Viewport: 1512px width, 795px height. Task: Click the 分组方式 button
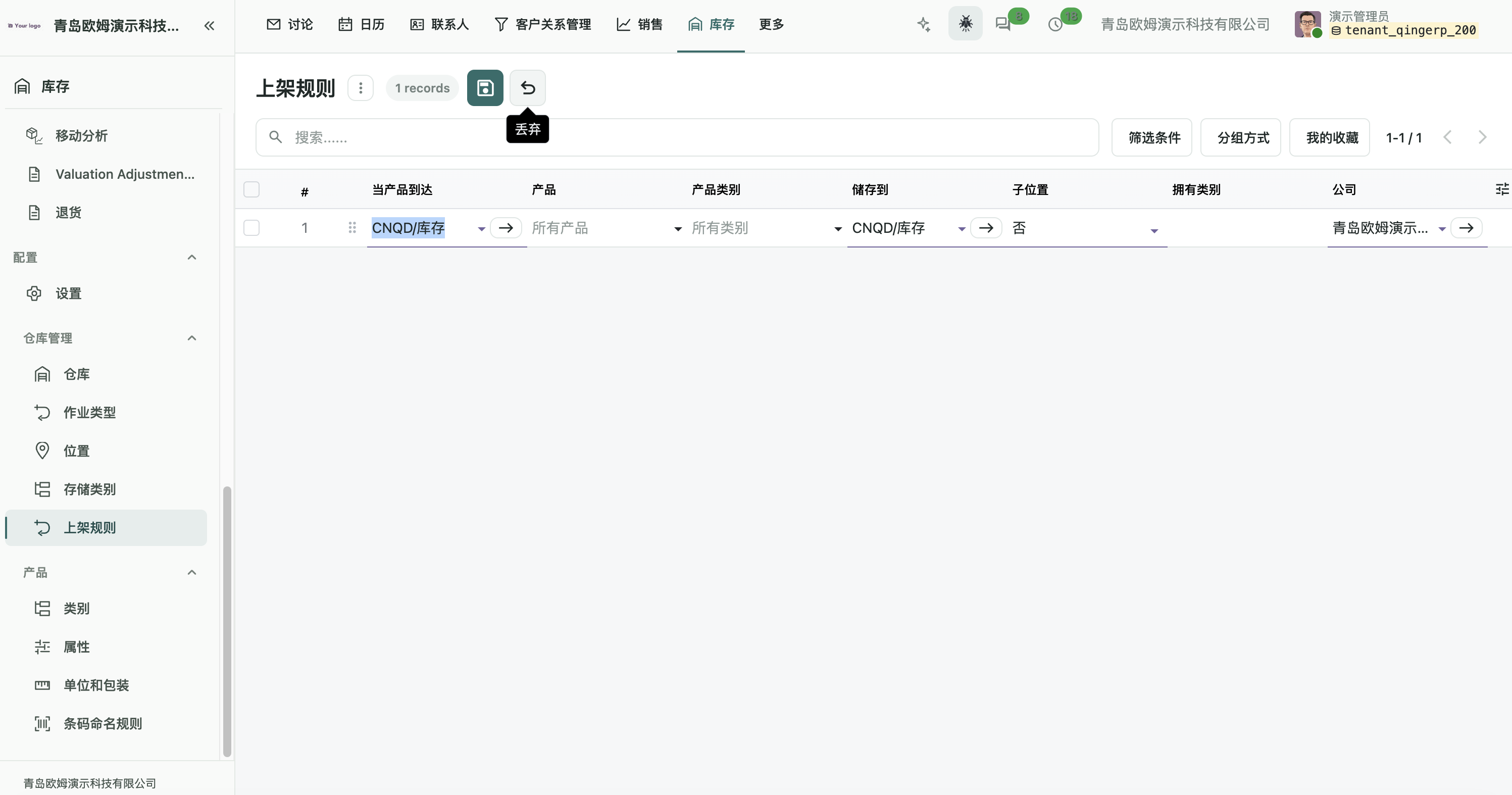pos(1241,137)
